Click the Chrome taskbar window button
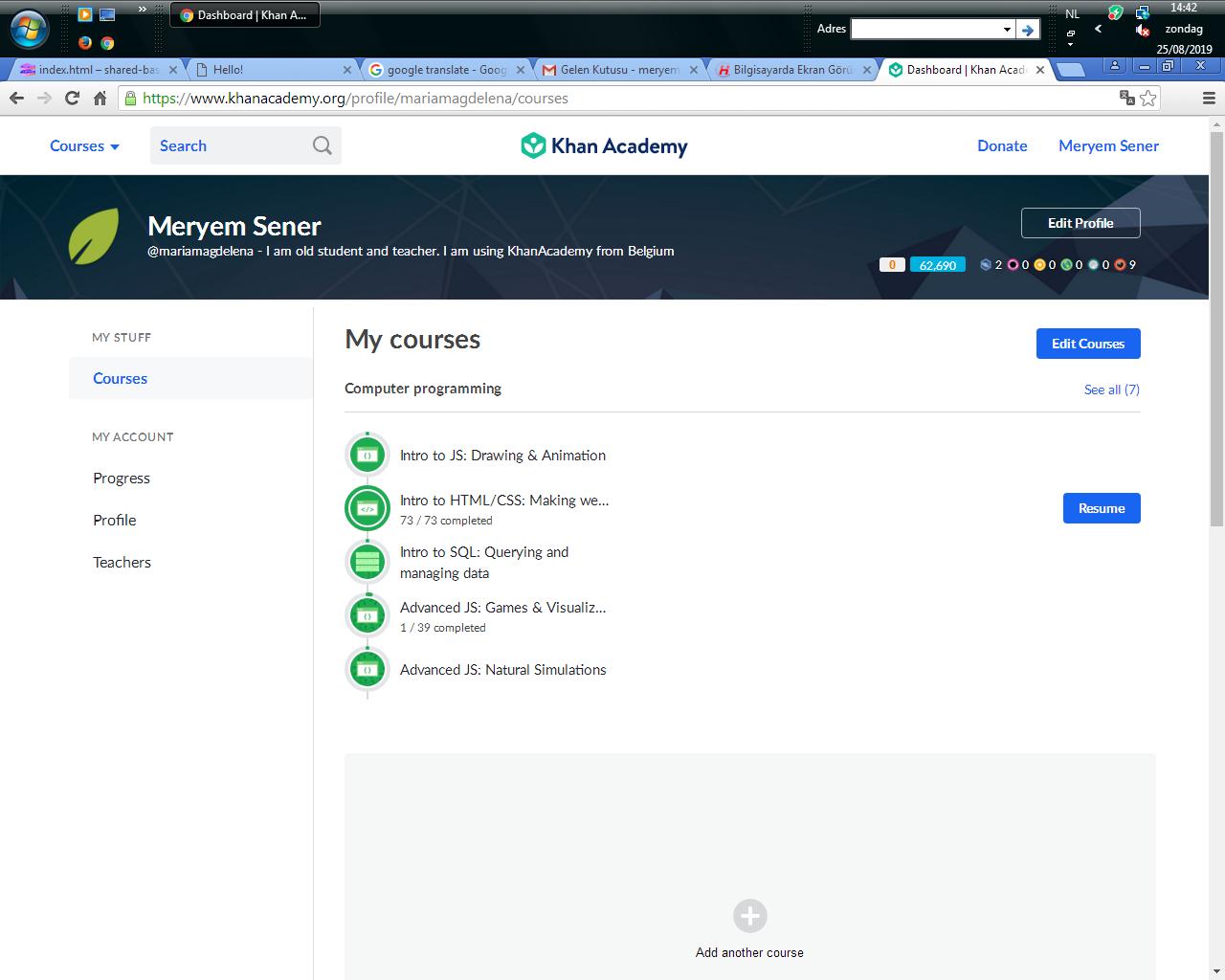 click(245, 14)
